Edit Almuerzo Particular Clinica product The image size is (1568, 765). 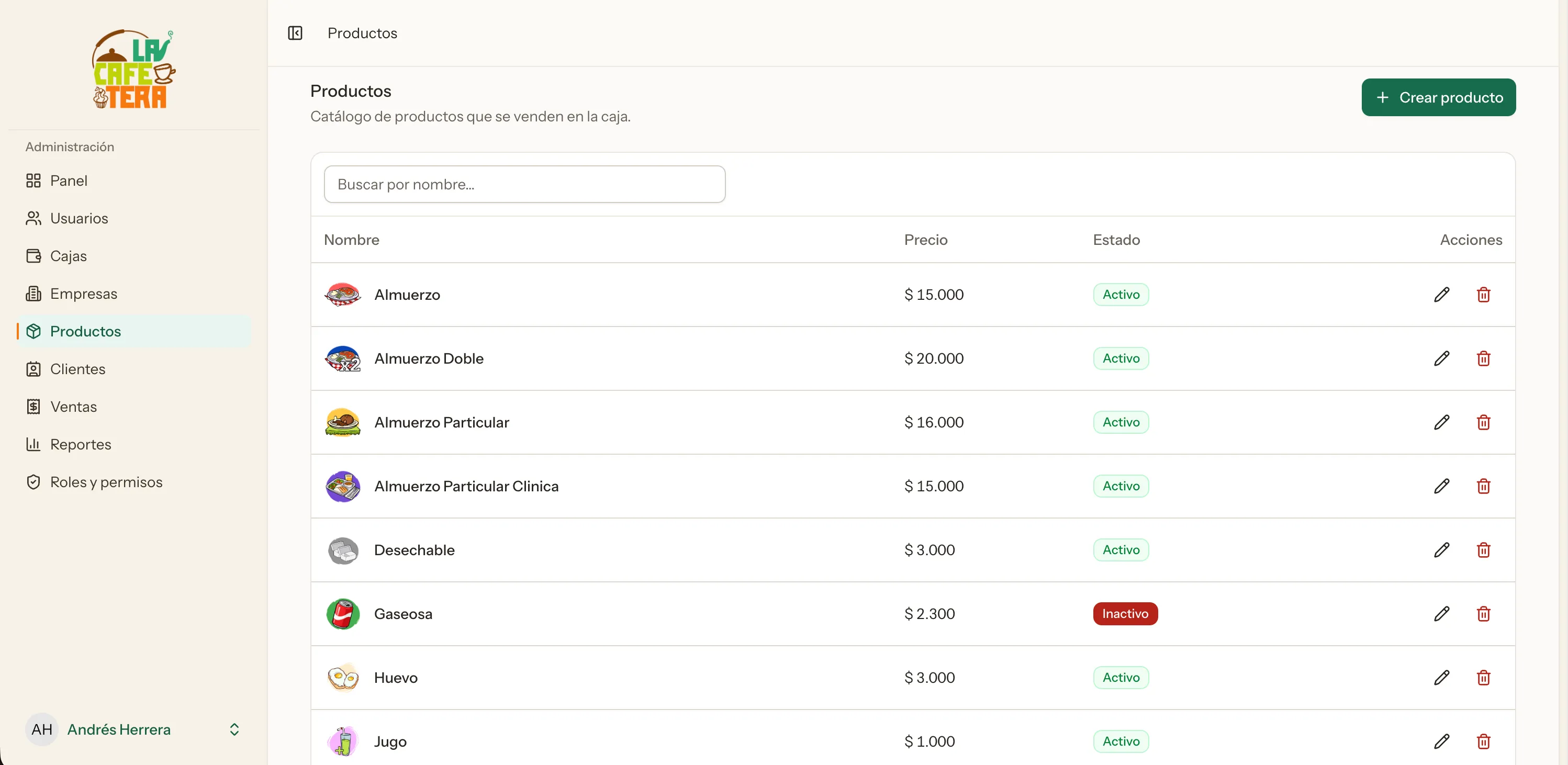click(x=1441, y=486)
